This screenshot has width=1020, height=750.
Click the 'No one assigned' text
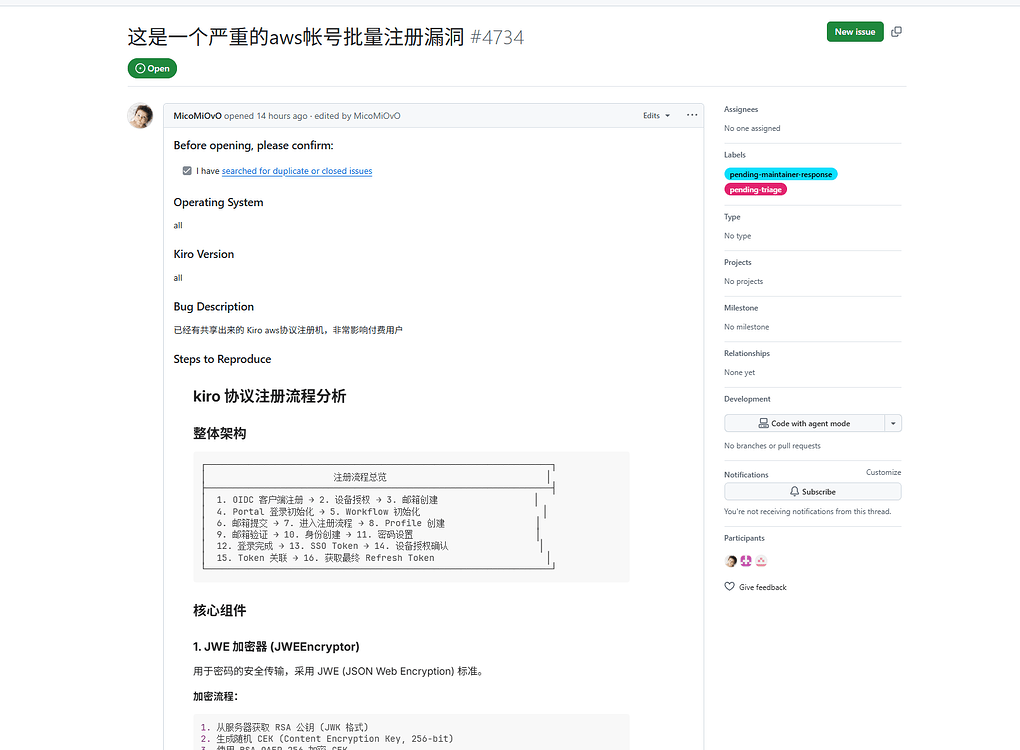click(752, 128)
